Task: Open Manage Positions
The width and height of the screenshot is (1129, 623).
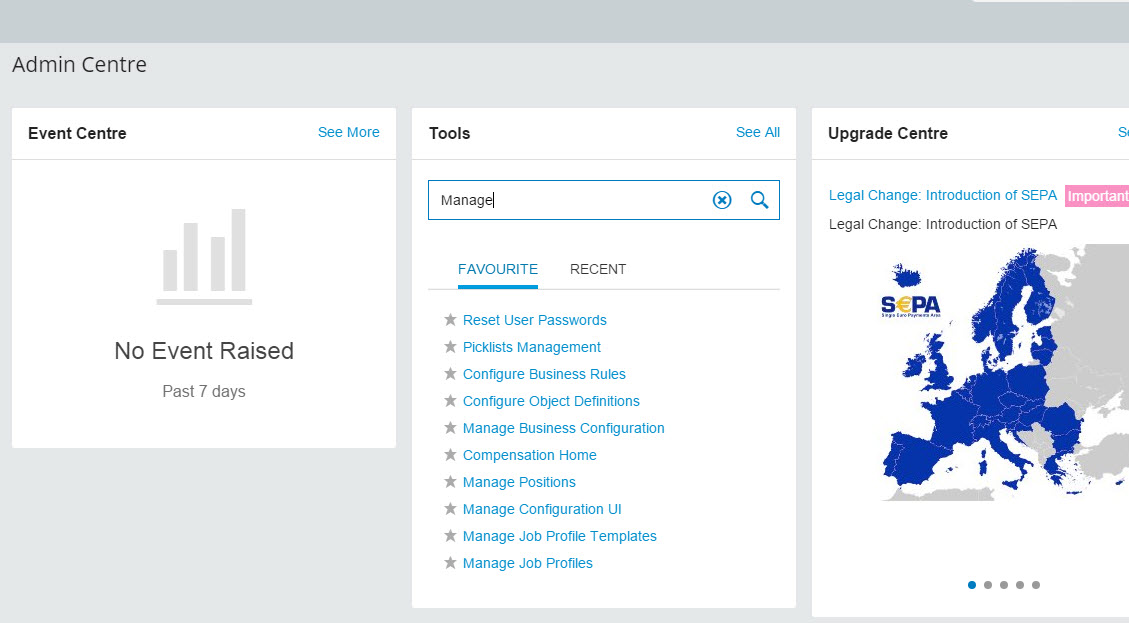Action: click(x=519, y=483)
